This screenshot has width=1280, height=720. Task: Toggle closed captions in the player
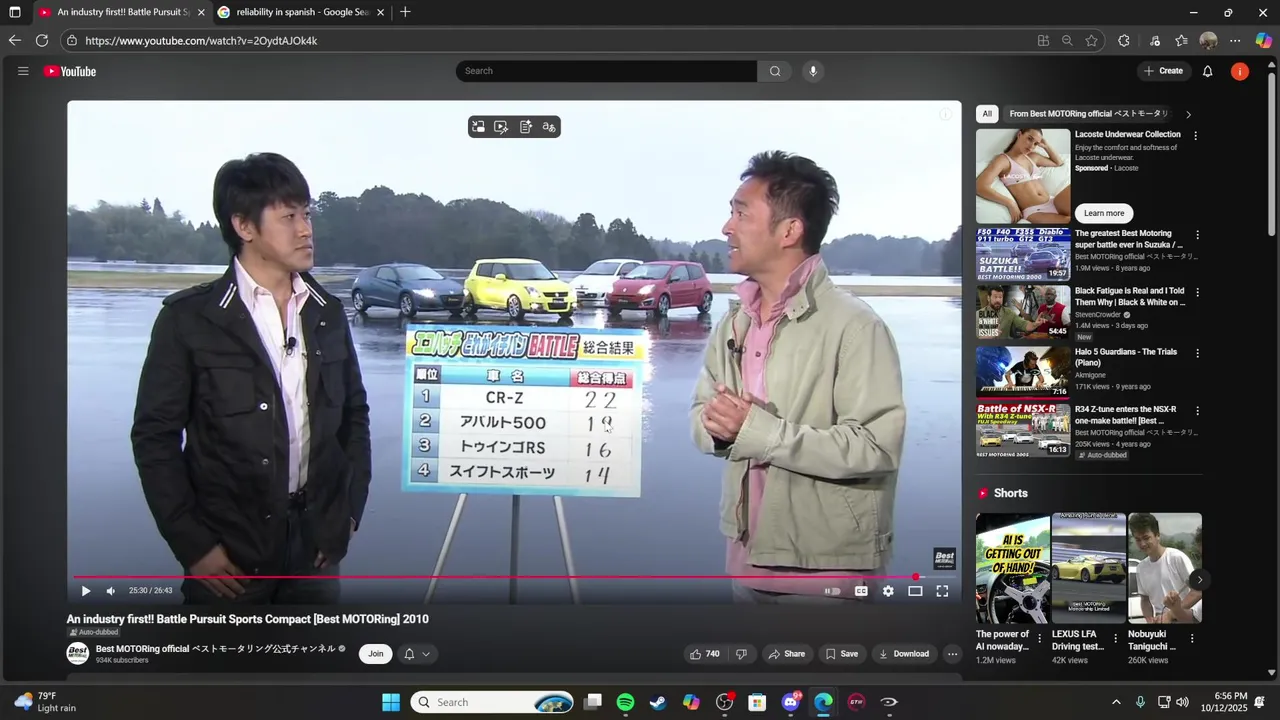point(861,591)
